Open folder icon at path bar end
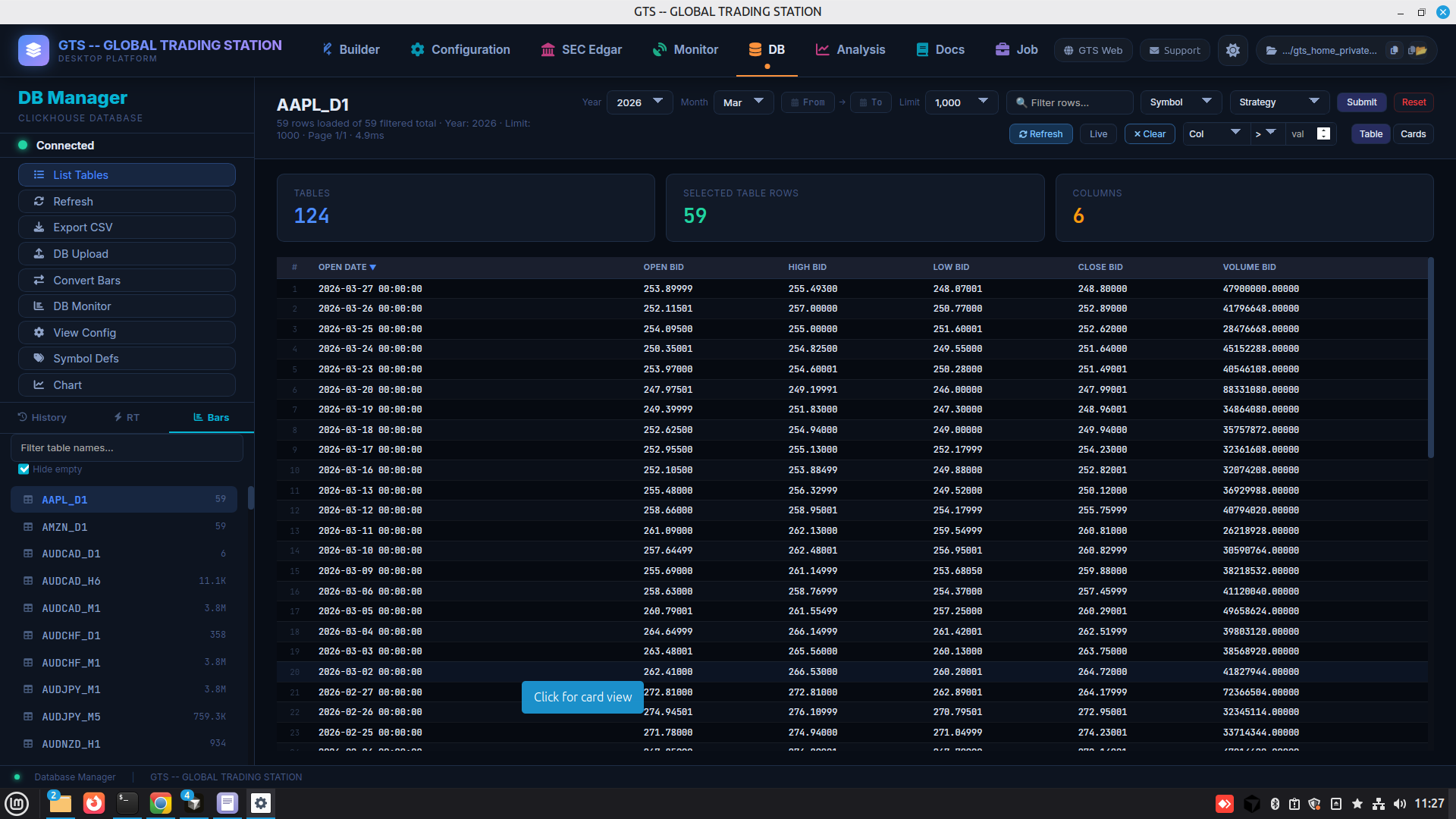1456x819 pixels. [x=1417, y=50]
